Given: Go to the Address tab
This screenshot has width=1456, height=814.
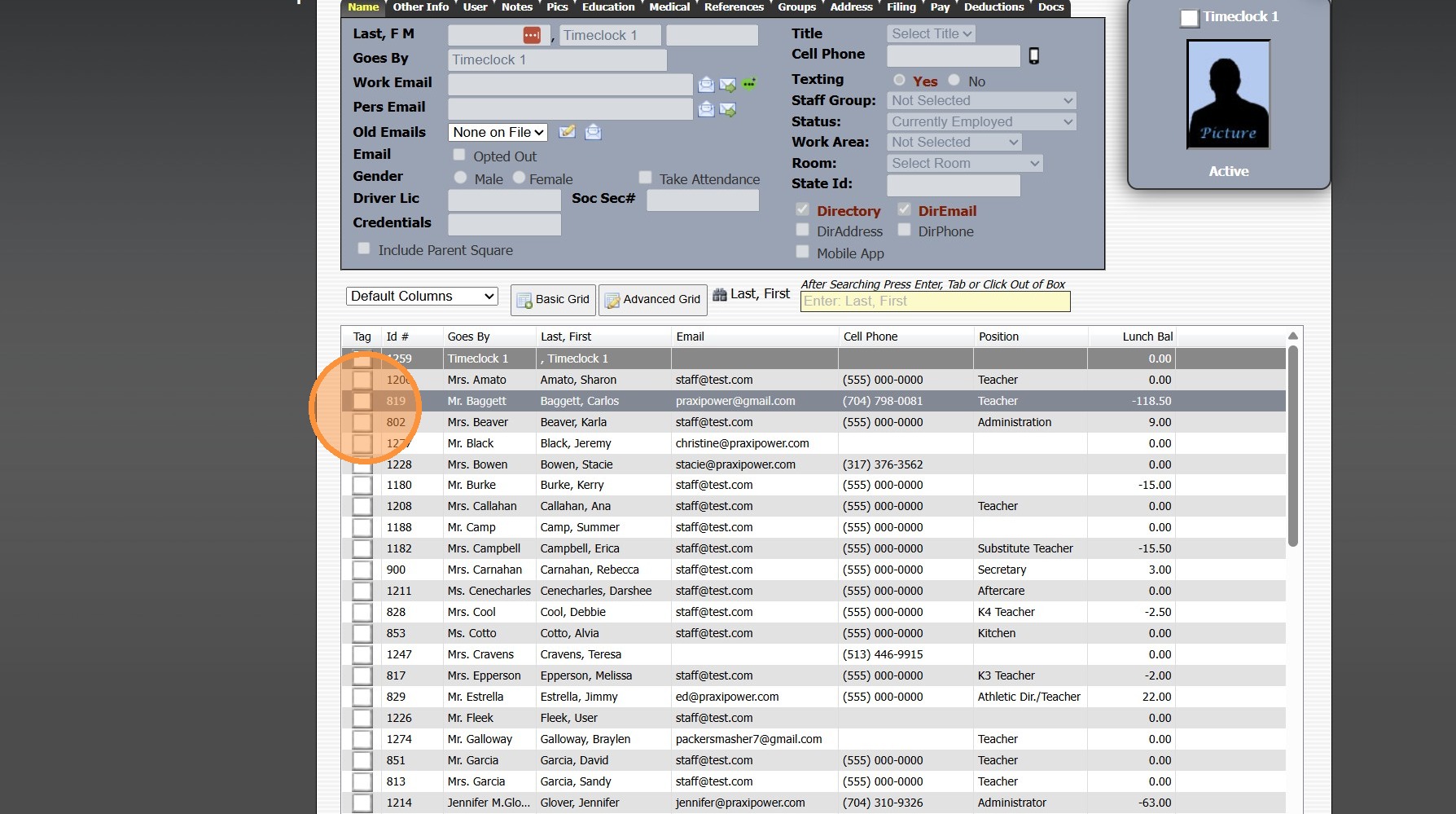Looking at the screenshot, I should point(851,7).
